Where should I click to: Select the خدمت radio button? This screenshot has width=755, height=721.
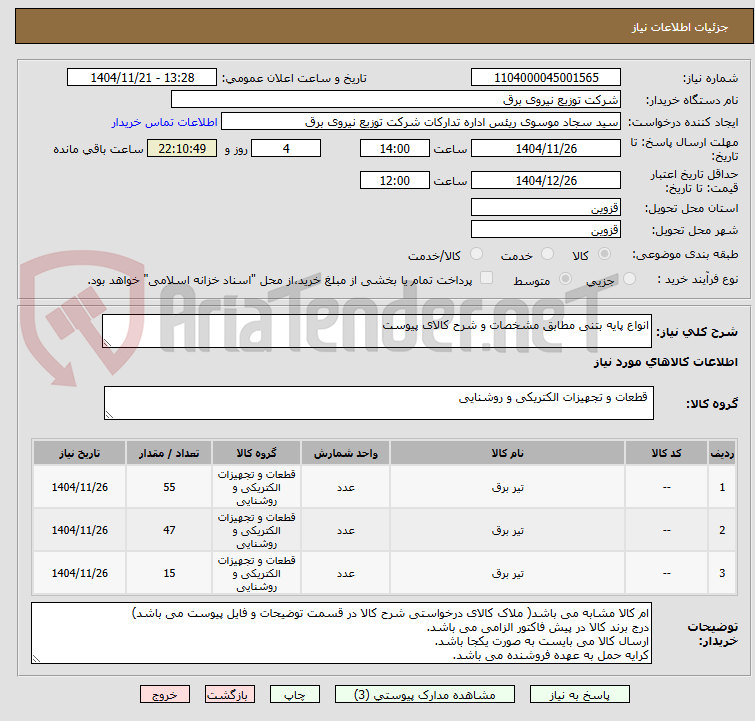[x=547, y=254]
